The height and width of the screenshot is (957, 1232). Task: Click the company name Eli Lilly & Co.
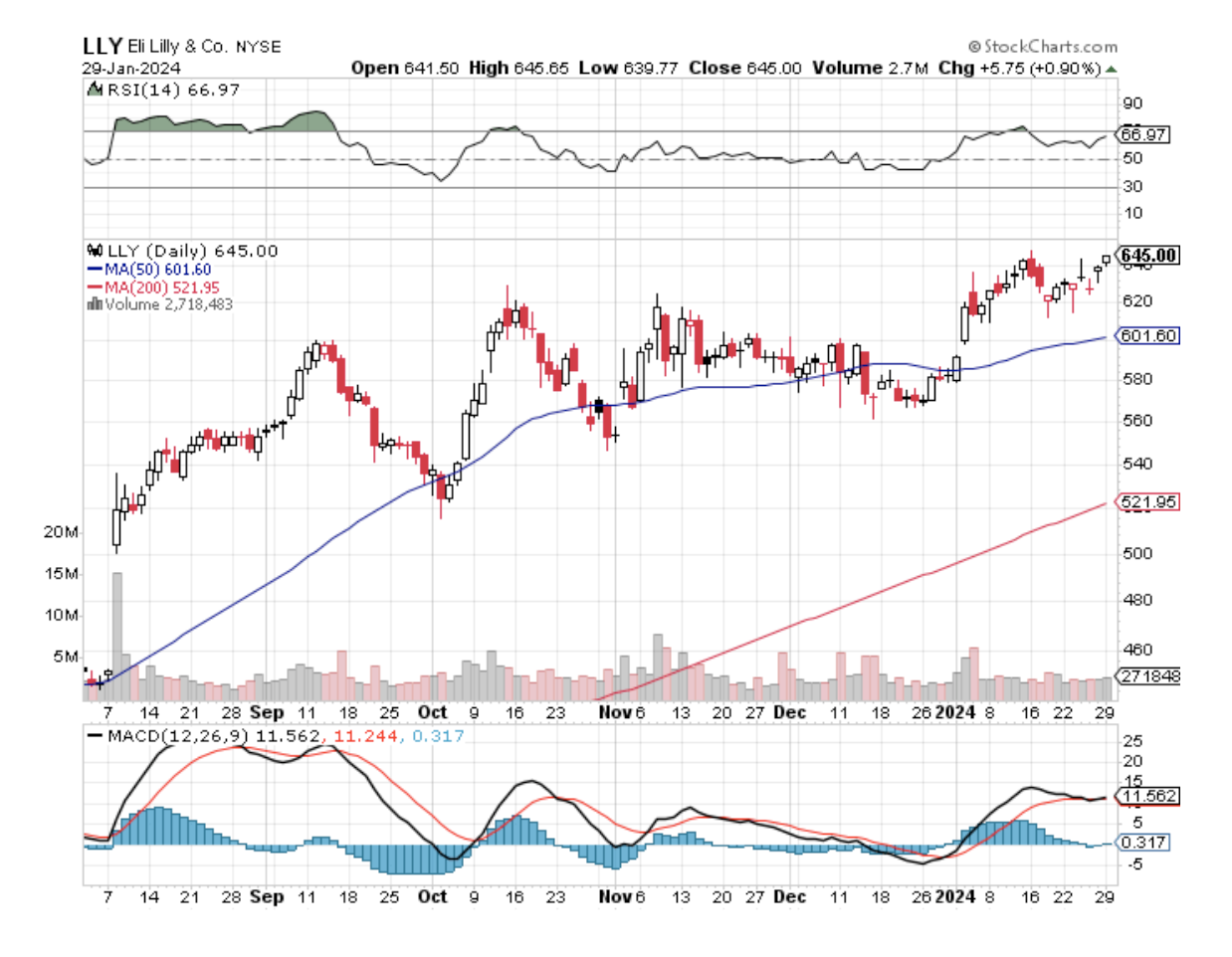point(177,46)
